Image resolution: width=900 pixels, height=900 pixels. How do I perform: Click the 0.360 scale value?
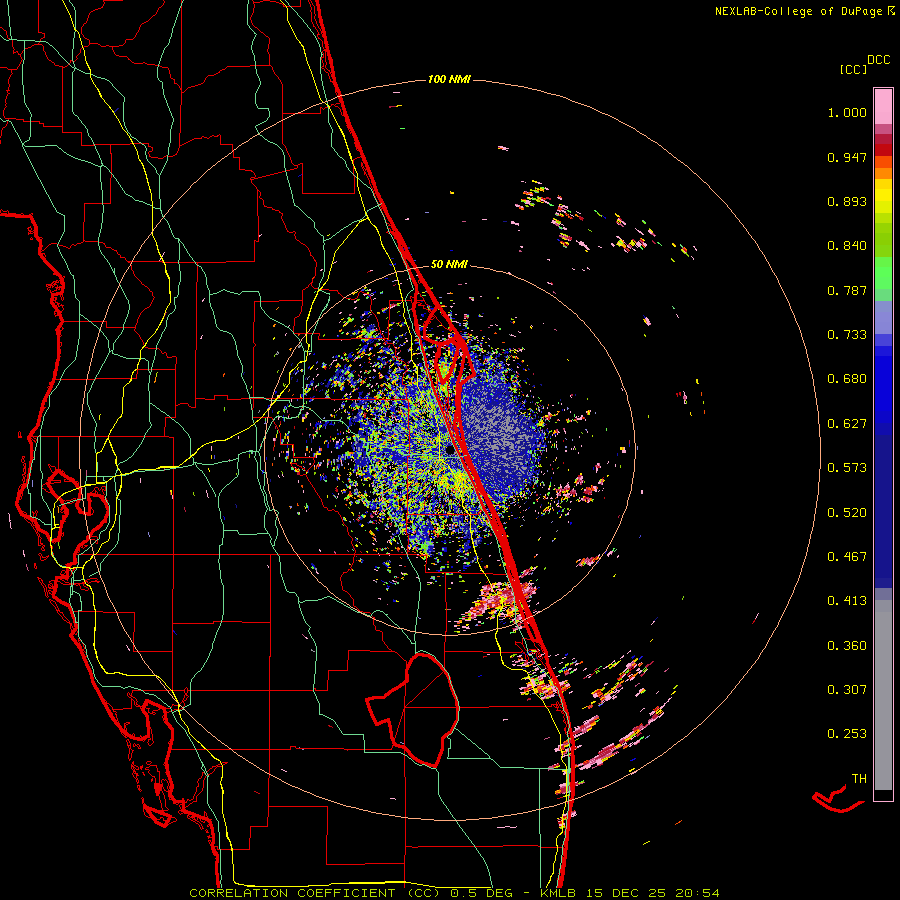coord(847,646)
